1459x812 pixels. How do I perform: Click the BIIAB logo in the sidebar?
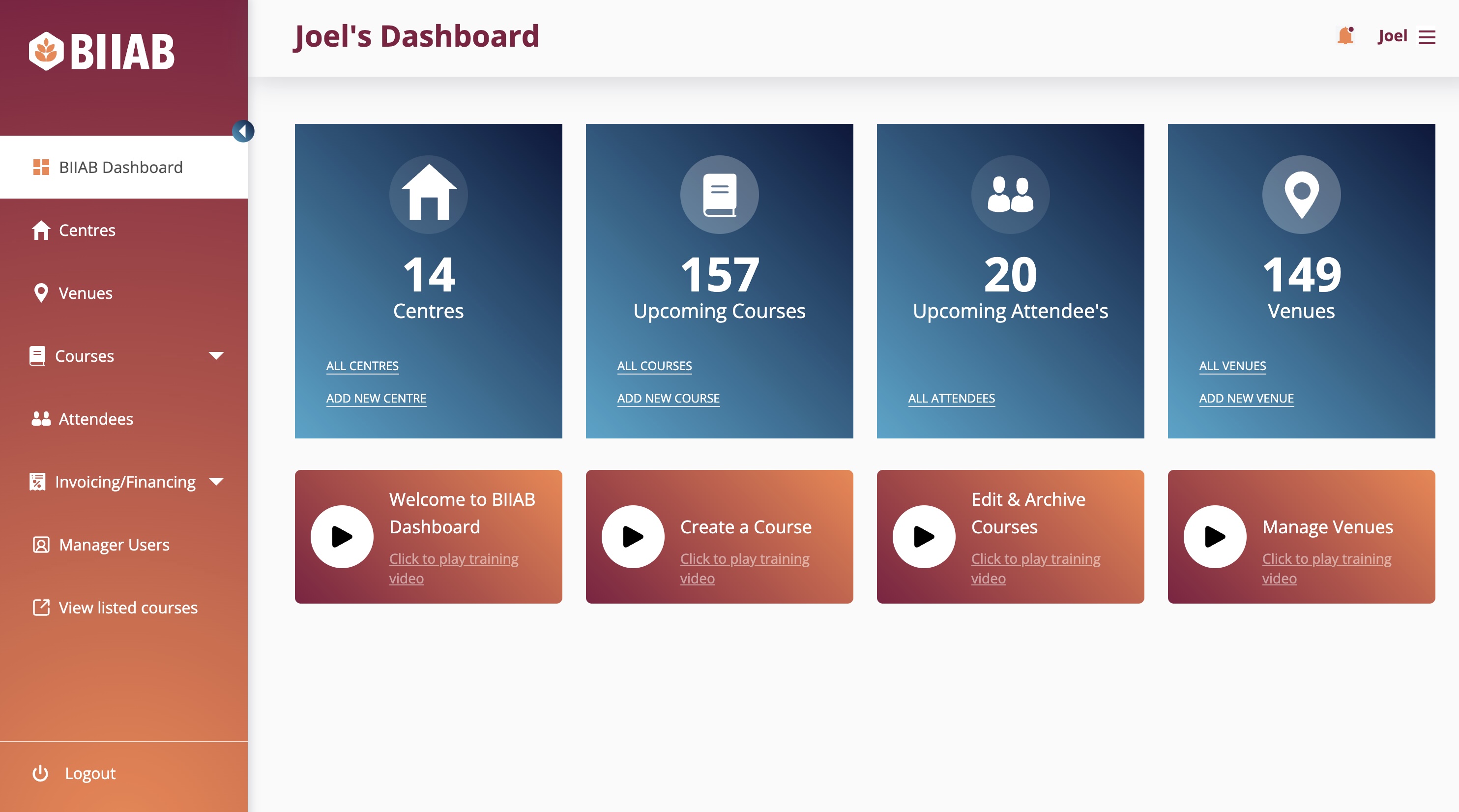(102, 52)
